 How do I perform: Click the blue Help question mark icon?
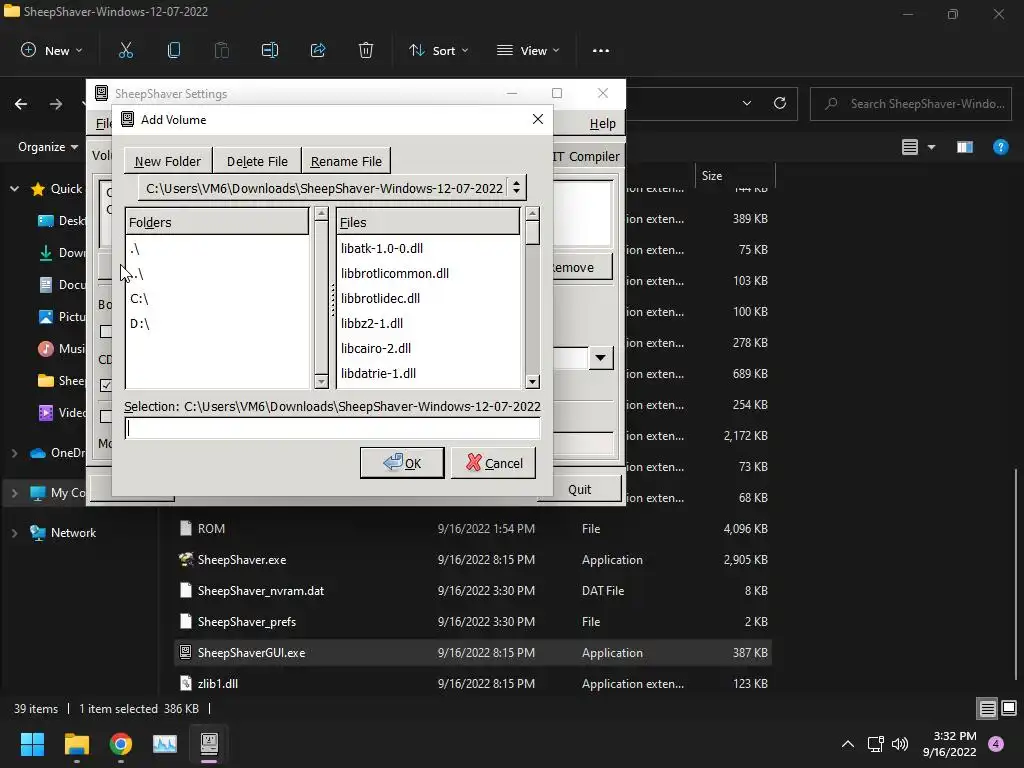(x=1000, y=147)
